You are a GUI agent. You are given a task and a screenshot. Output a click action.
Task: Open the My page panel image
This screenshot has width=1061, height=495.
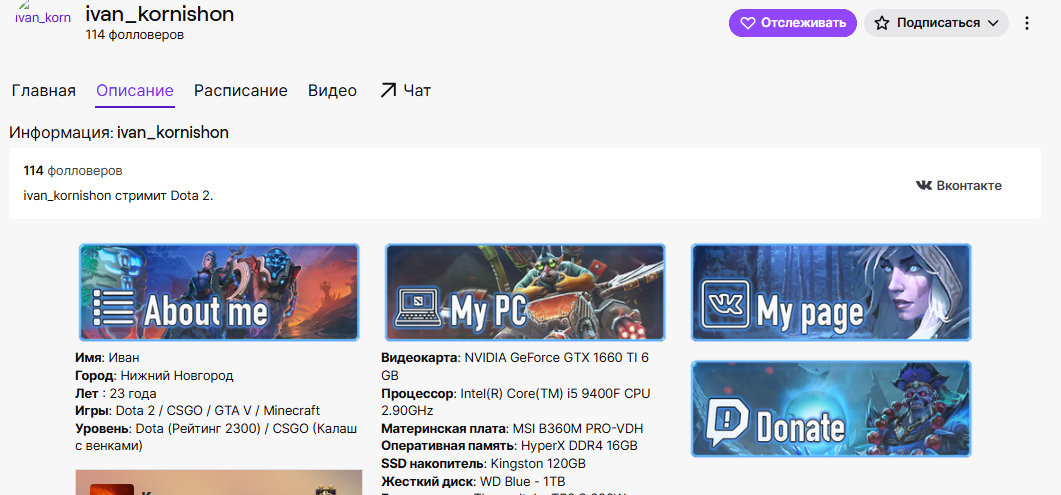click(831, 292)
